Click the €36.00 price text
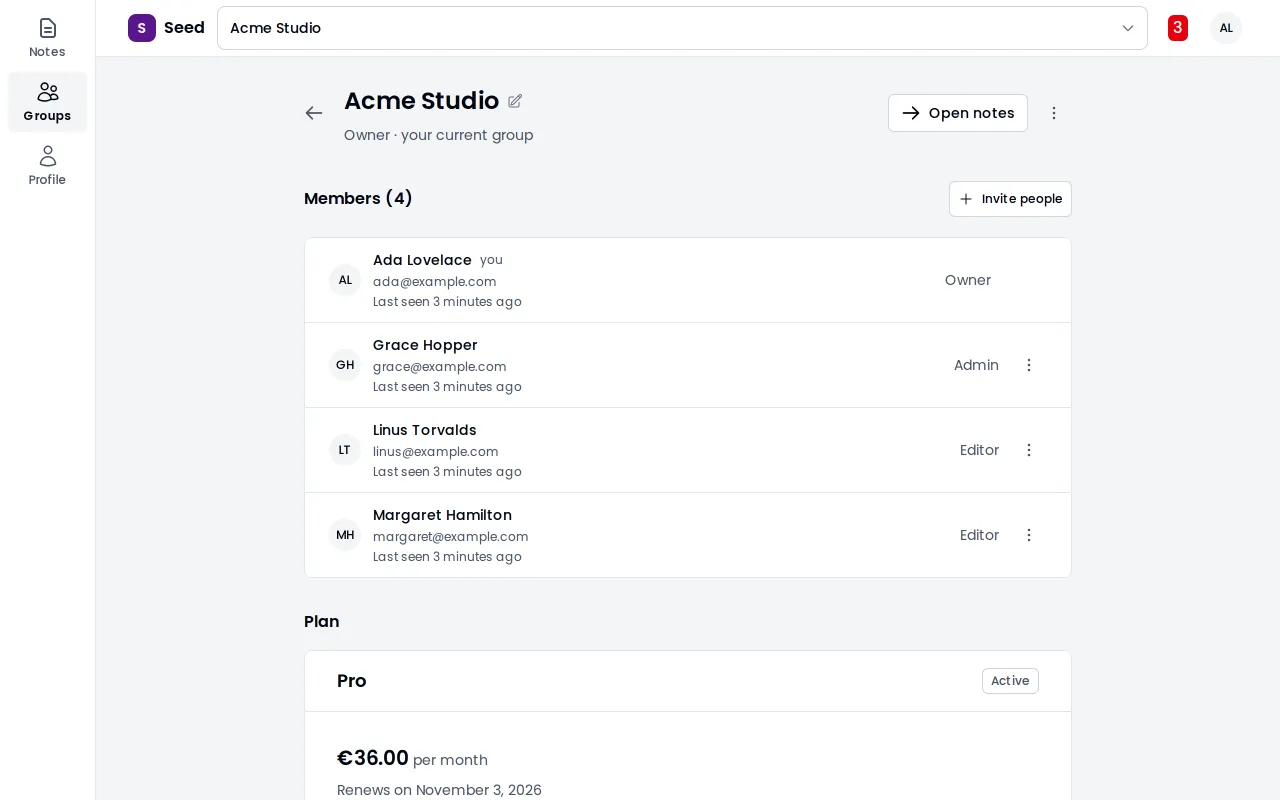This screenshot has width=1280, height=800. (373, 758)
